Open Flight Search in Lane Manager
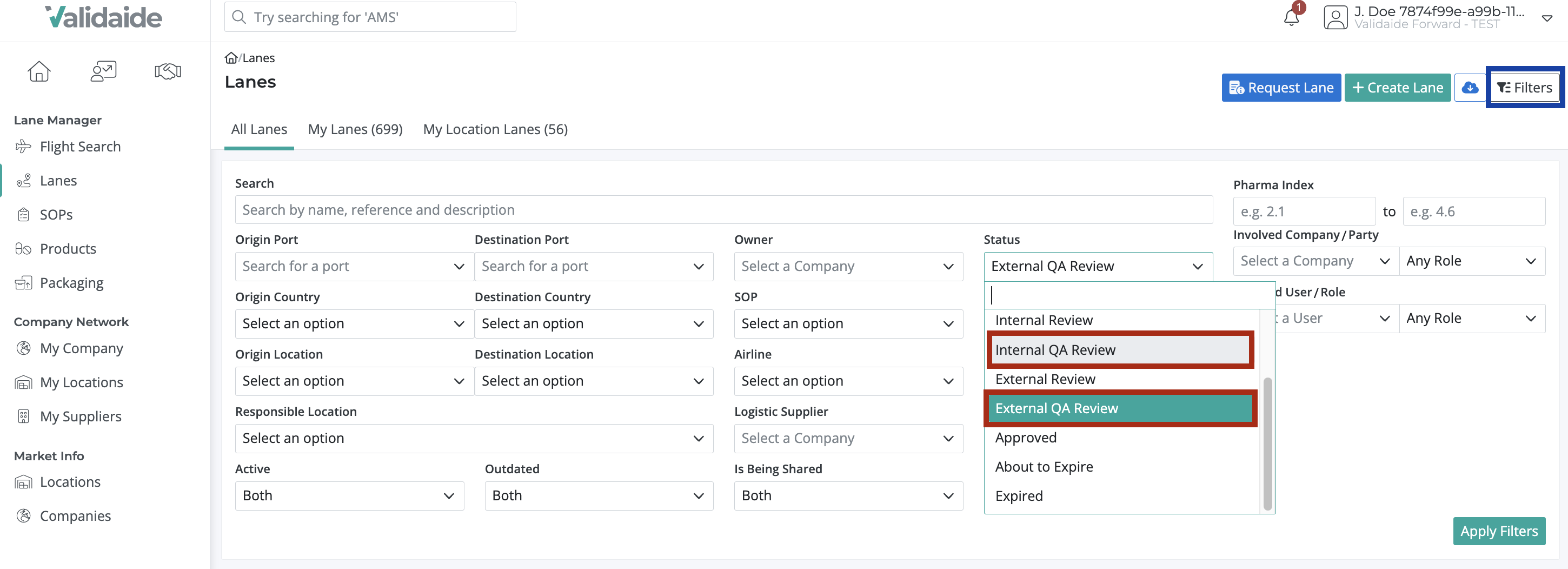Screen dimensions: 1568x569 point(79,147)
